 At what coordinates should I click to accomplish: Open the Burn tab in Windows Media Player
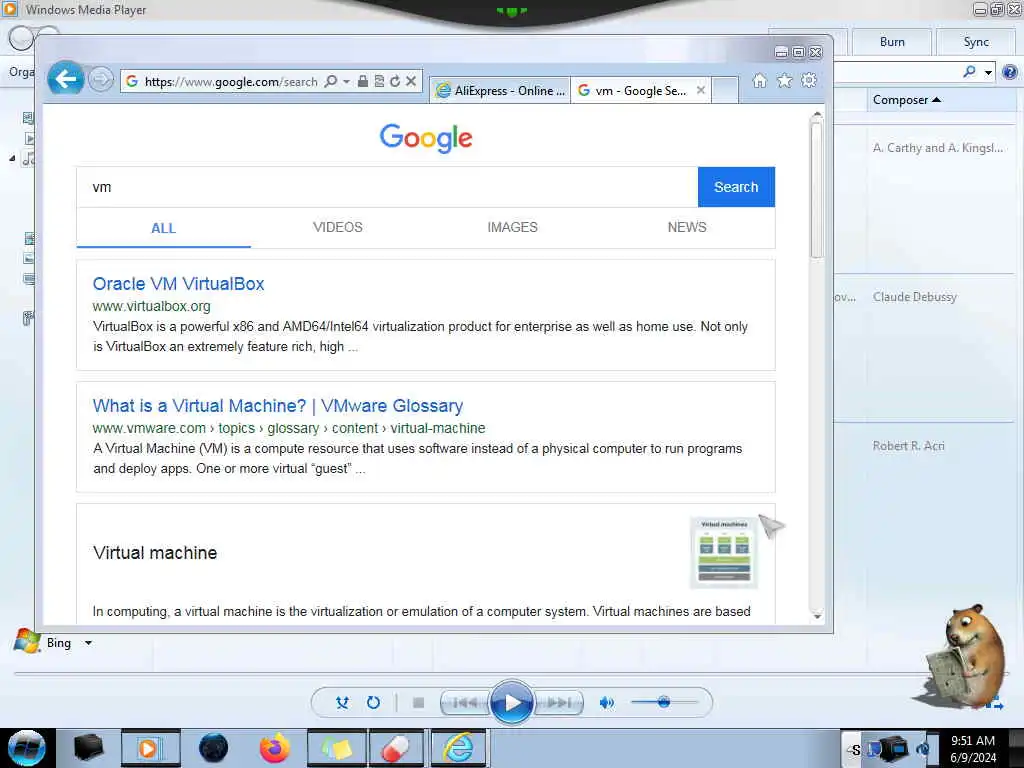click(892, 42)
